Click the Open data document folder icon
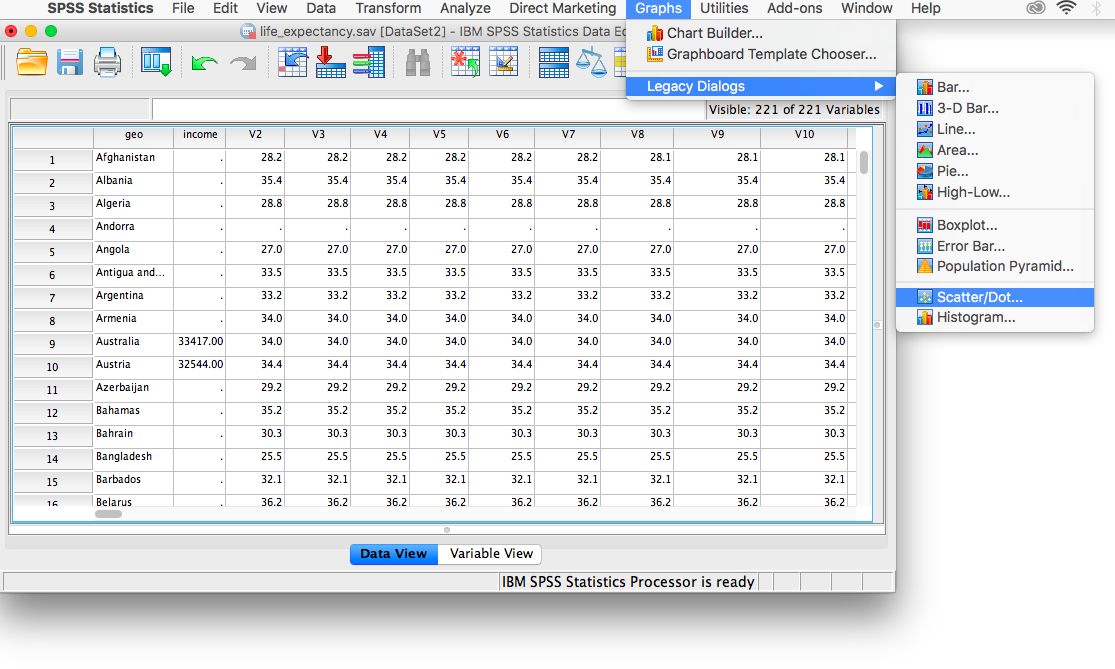 click(x=32, y=63)
